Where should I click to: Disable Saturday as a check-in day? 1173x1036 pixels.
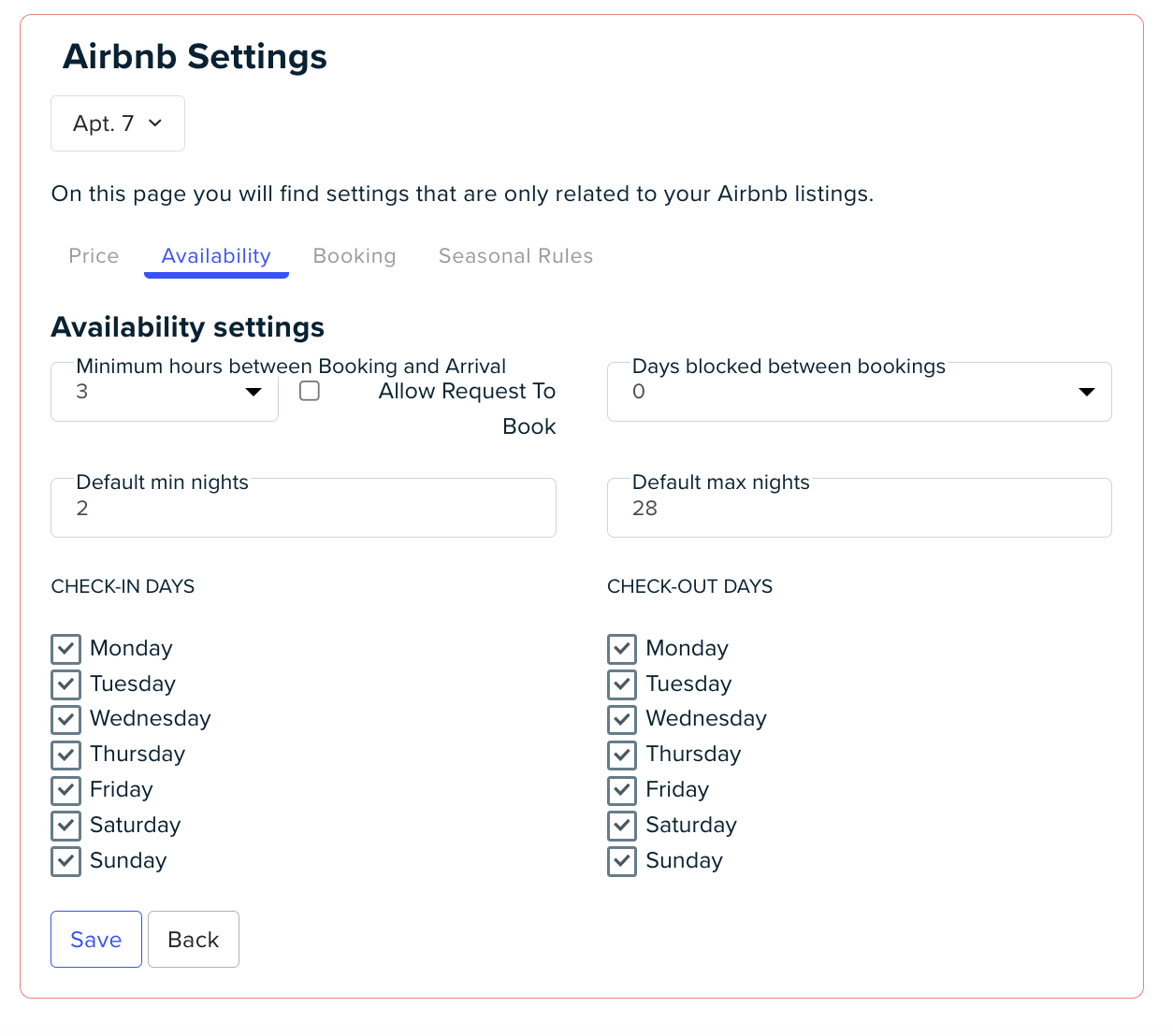[65, 826]
